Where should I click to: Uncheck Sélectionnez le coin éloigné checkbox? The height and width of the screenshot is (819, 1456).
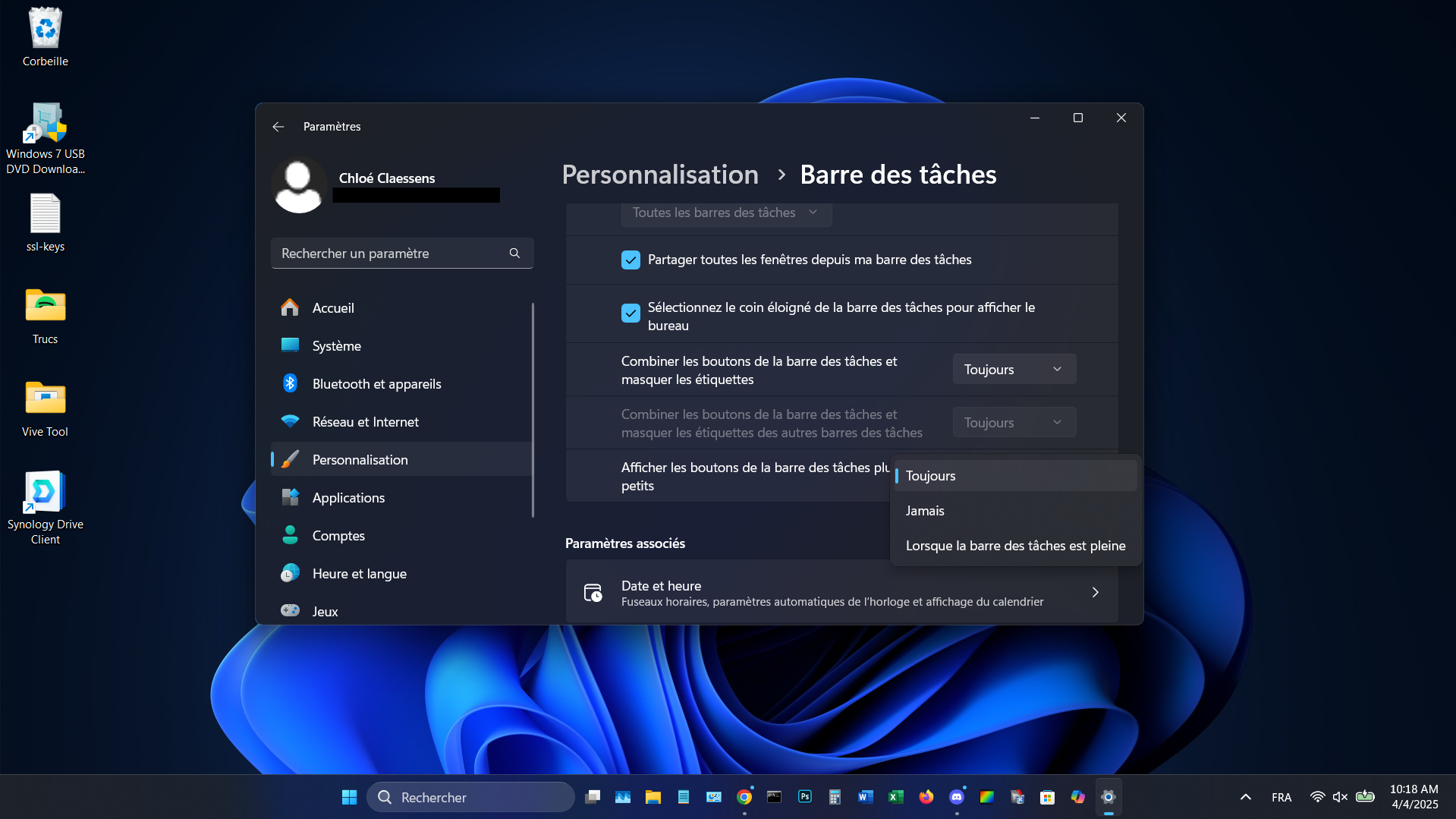click(631, 313)
